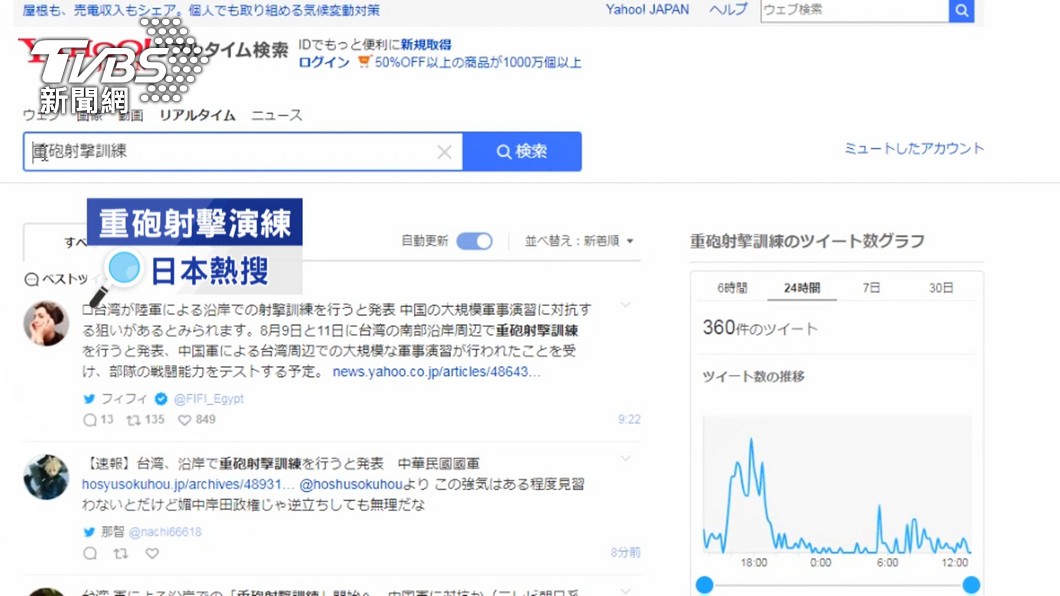This screenshot has height=596, width=1060.
Task: Click reply icon on 那智 tweet
Action: (90, 553)
